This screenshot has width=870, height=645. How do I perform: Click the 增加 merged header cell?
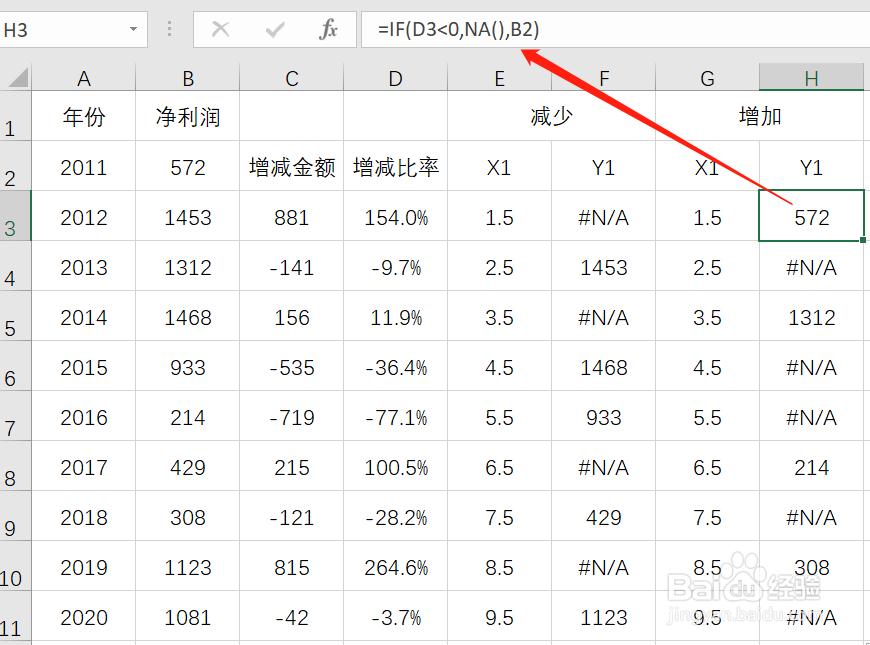(760, 116)
